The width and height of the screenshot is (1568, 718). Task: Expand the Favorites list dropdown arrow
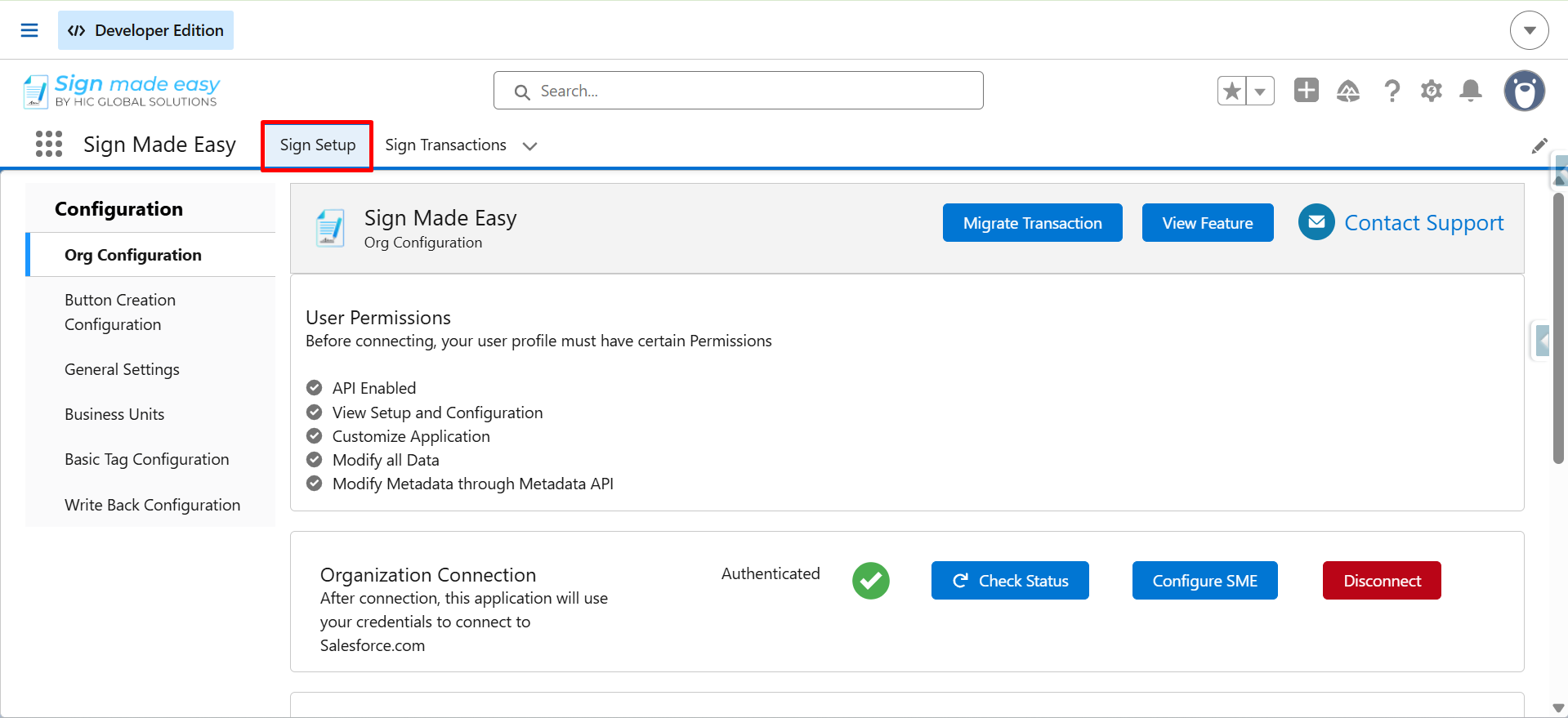coord(1261,91)
